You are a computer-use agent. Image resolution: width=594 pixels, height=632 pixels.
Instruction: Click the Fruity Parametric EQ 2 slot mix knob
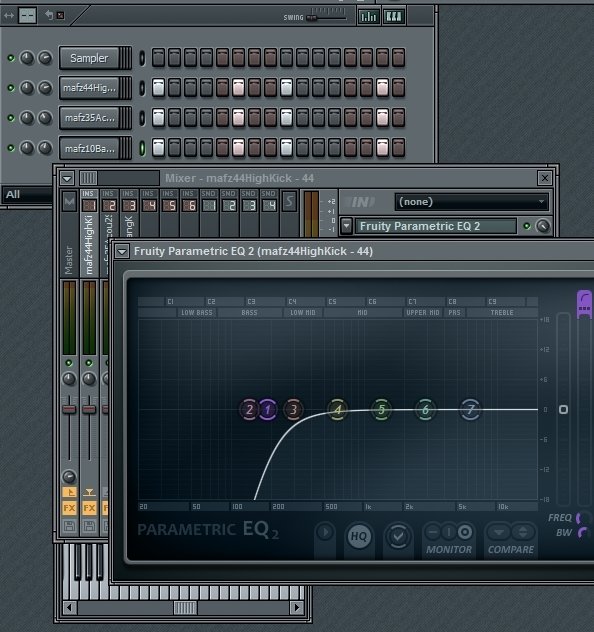click(543, 226)
